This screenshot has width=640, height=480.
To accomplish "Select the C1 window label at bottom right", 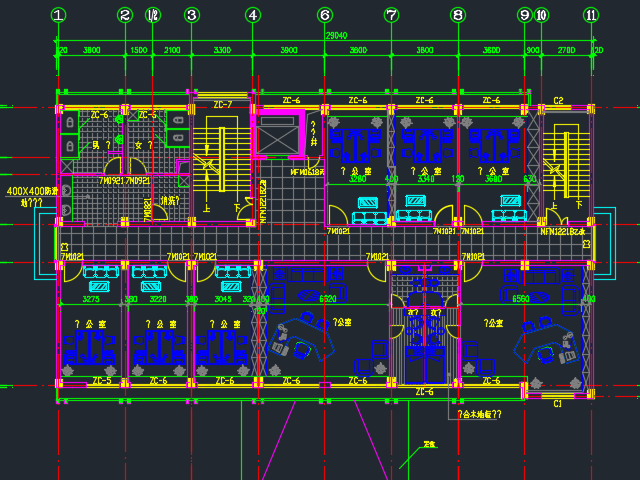I will (x=557, y=403).
